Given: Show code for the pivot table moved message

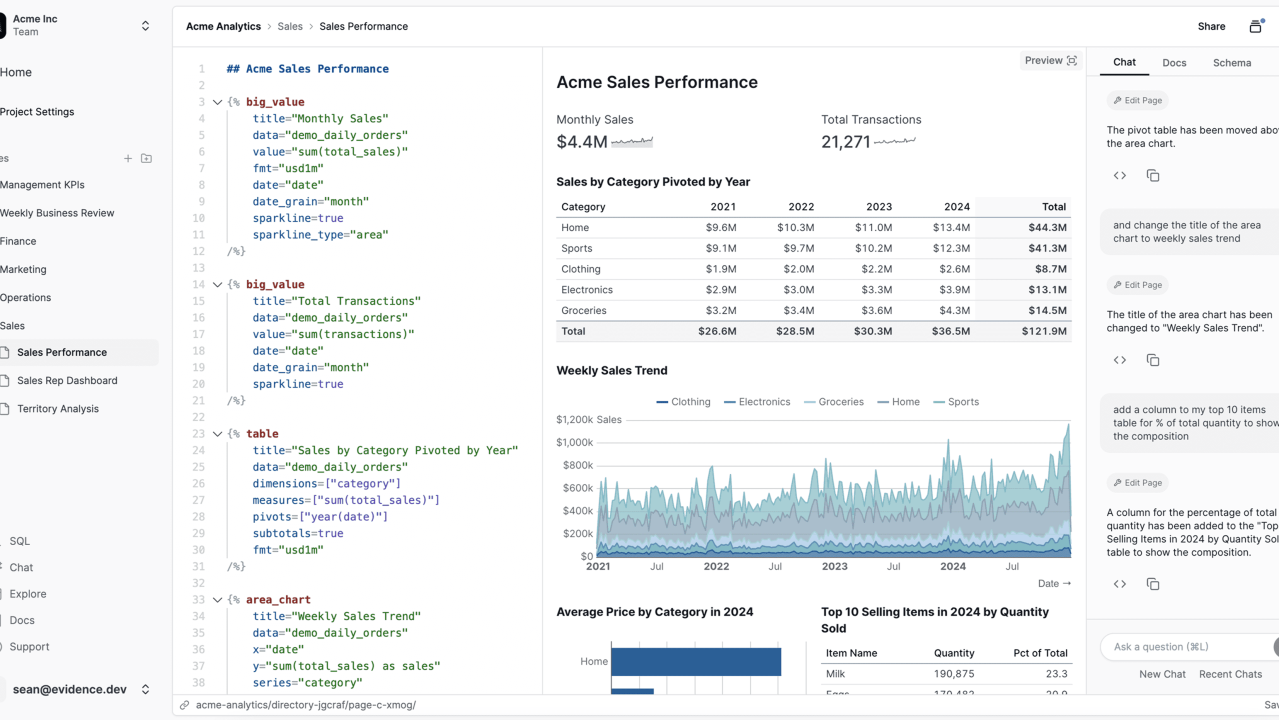Looking at the screenshot, I should (1120, 176).
